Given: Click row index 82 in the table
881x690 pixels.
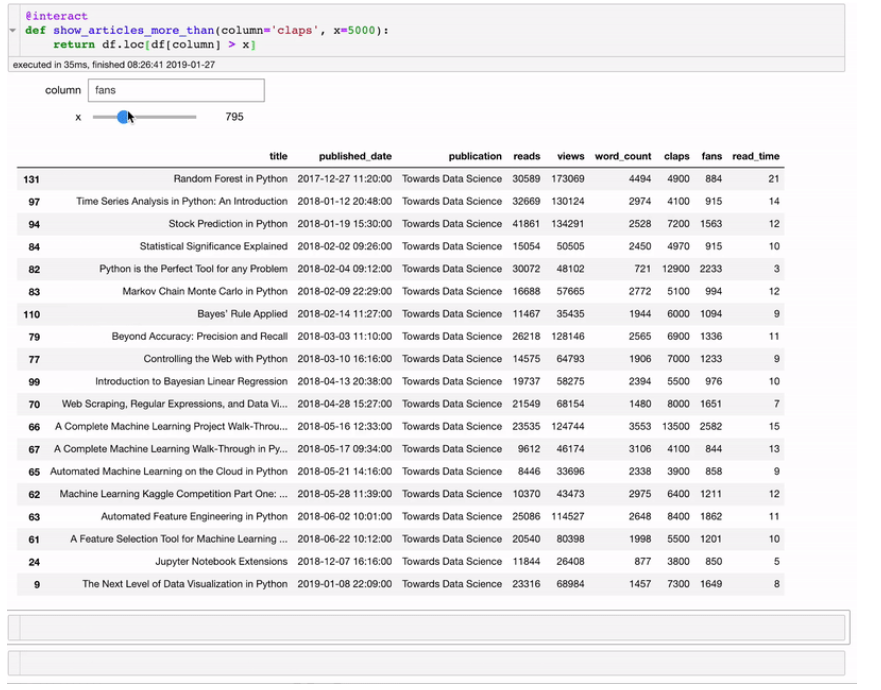Looking at the screenshot, I should pos(34,269).
